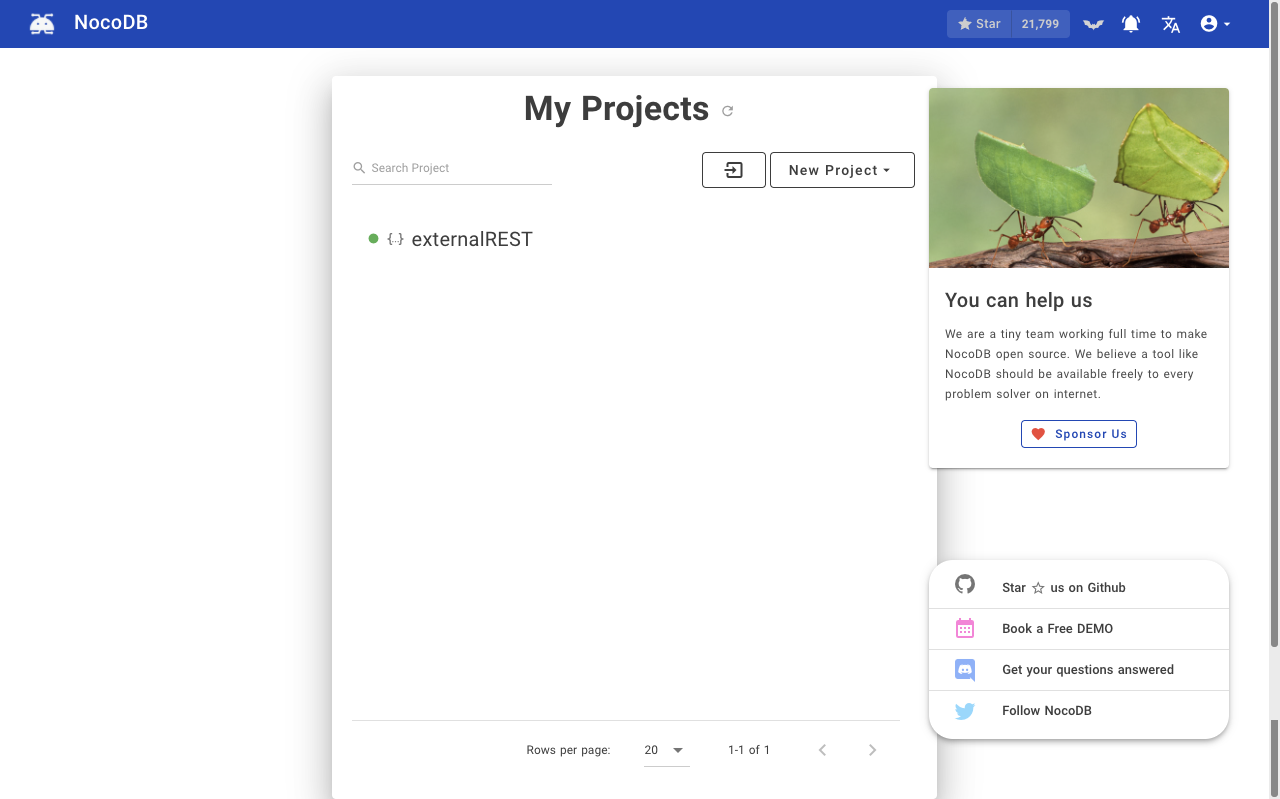This screenshot has width=1280, height=799.
Task: Open the Rows per page dropdown
Action: point(666,750)
